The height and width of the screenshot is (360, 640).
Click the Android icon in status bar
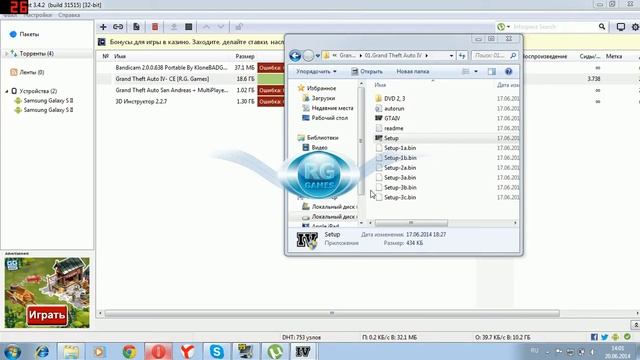pyautogui.click(x=615, y=337)
